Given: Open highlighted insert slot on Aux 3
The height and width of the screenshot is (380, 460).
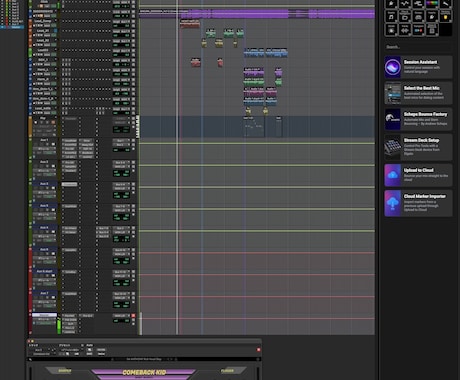Looking at the screenshot, I should (x=70, y=184).
